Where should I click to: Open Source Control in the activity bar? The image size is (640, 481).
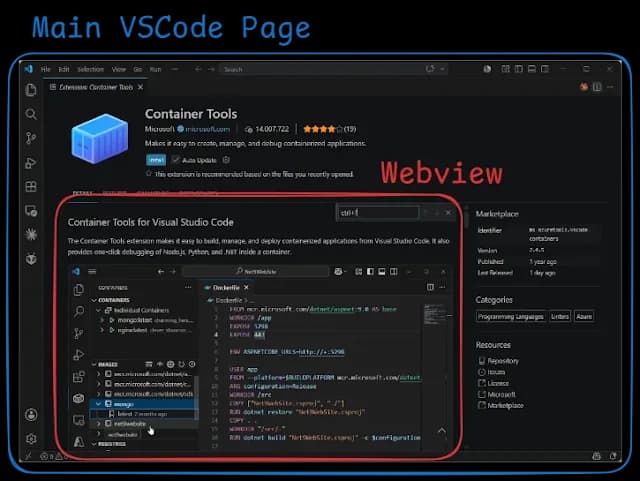[x=31, y=138]
